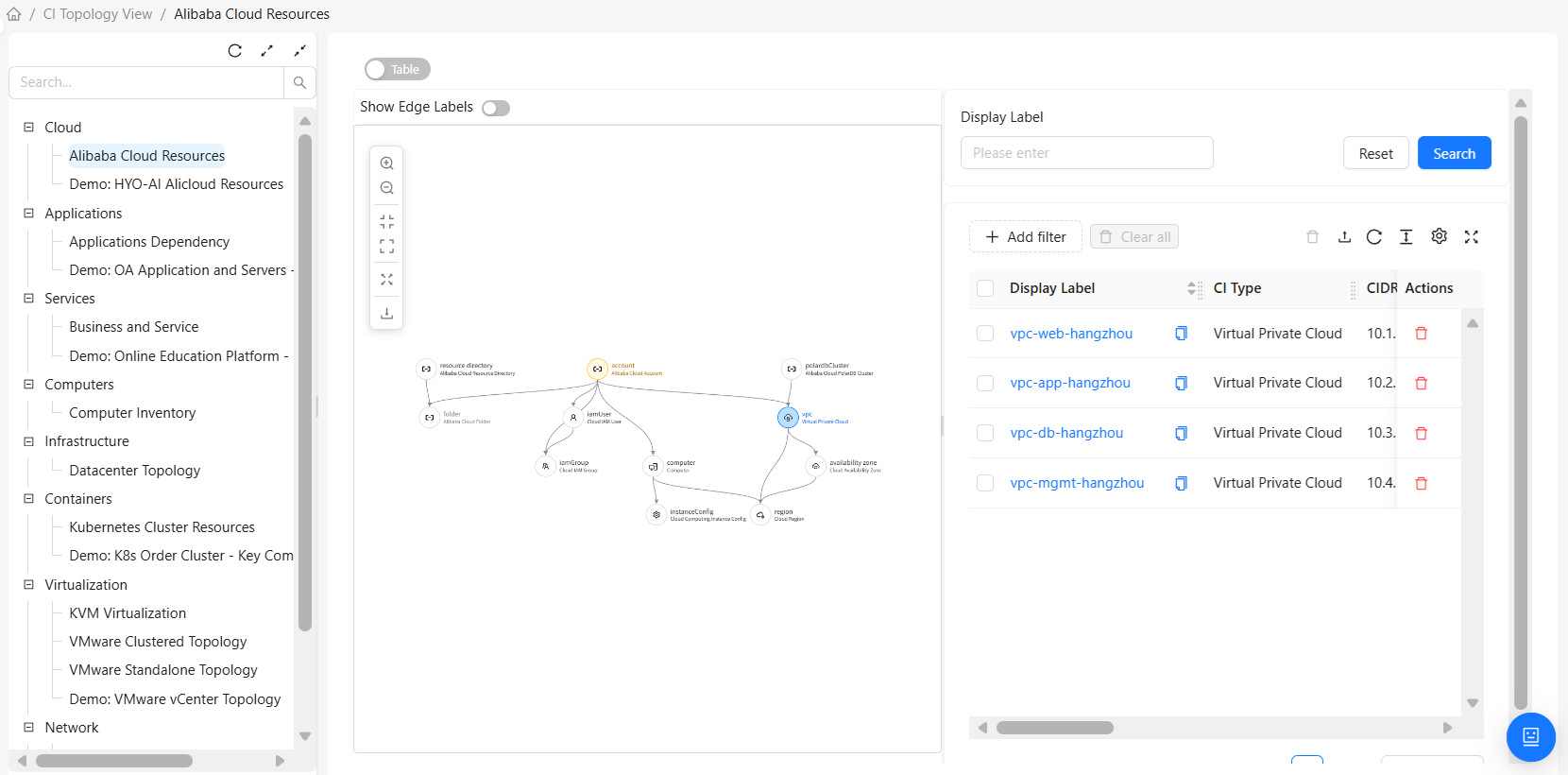The width and height of the screenshot is (1568, 775).
Task: Enable Show Edge Labels switch
Action: click(x=496, y=108)
